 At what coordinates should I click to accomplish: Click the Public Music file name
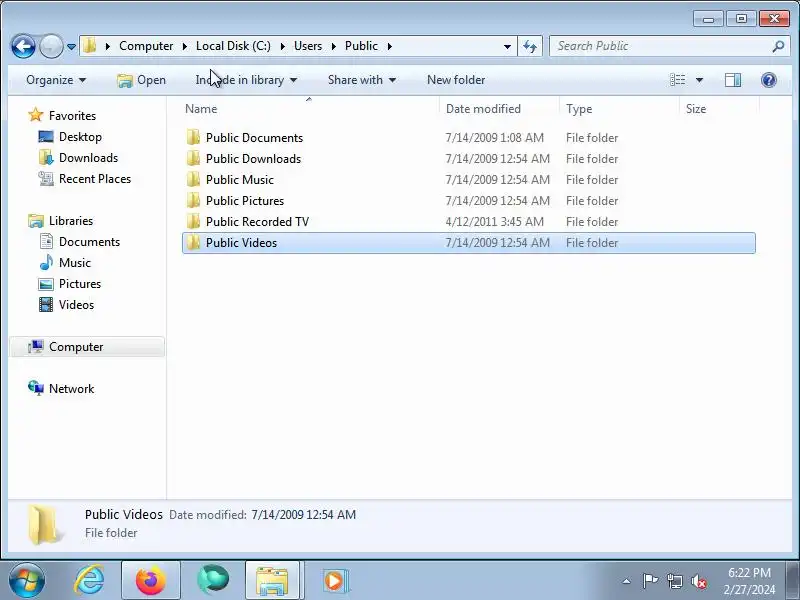[x=239, y=180]
